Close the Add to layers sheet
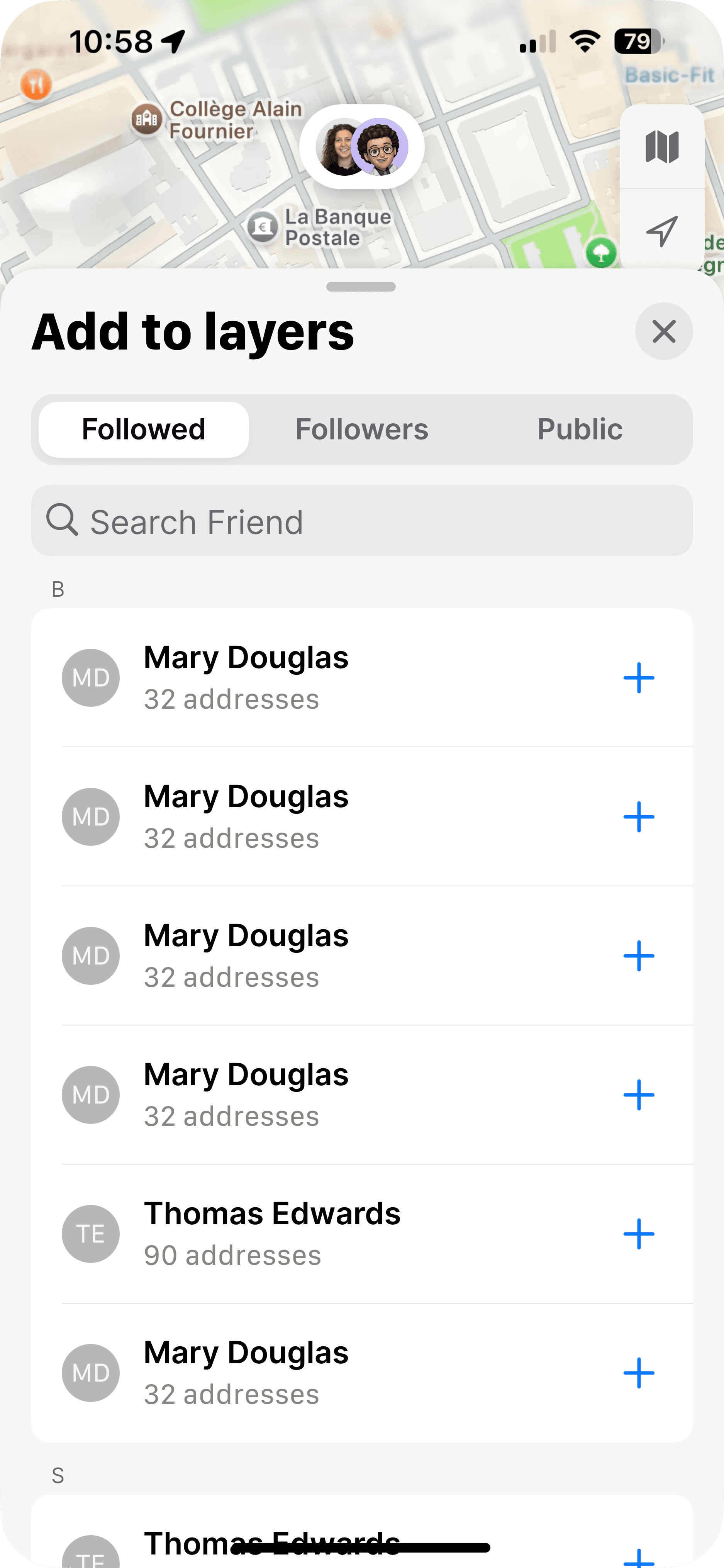 click(664, 332)
